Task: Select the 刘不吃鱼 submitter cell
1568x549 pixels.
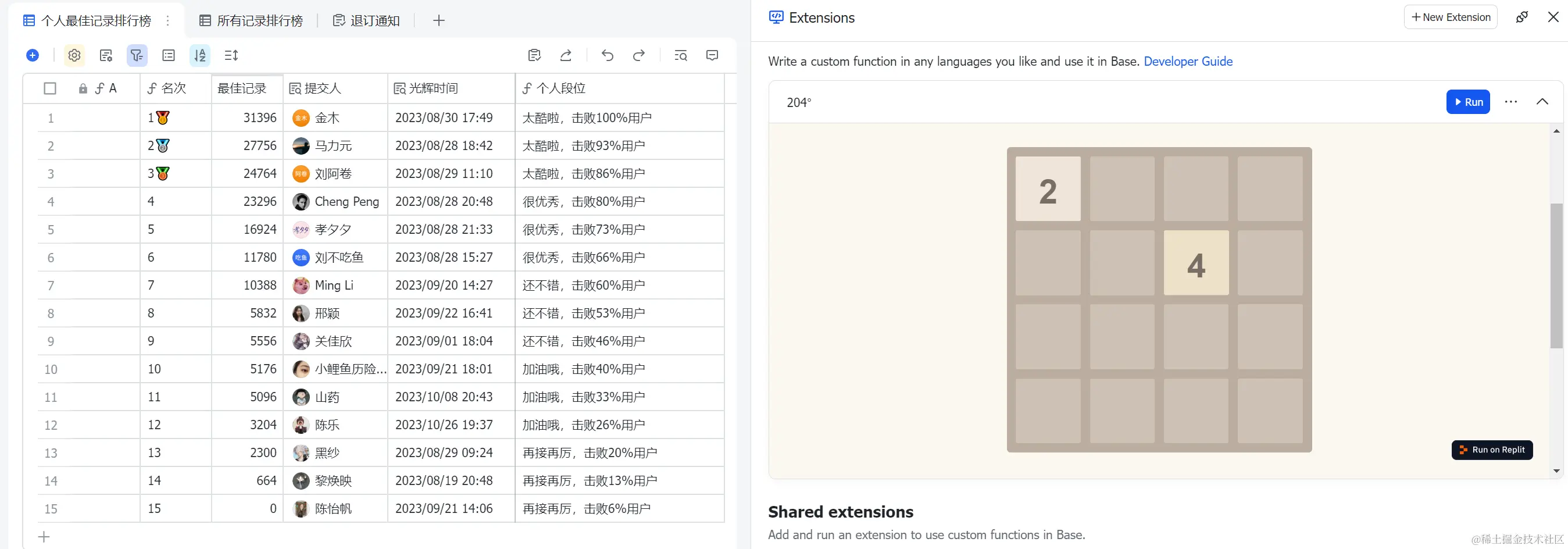Action: pos(335,258)
